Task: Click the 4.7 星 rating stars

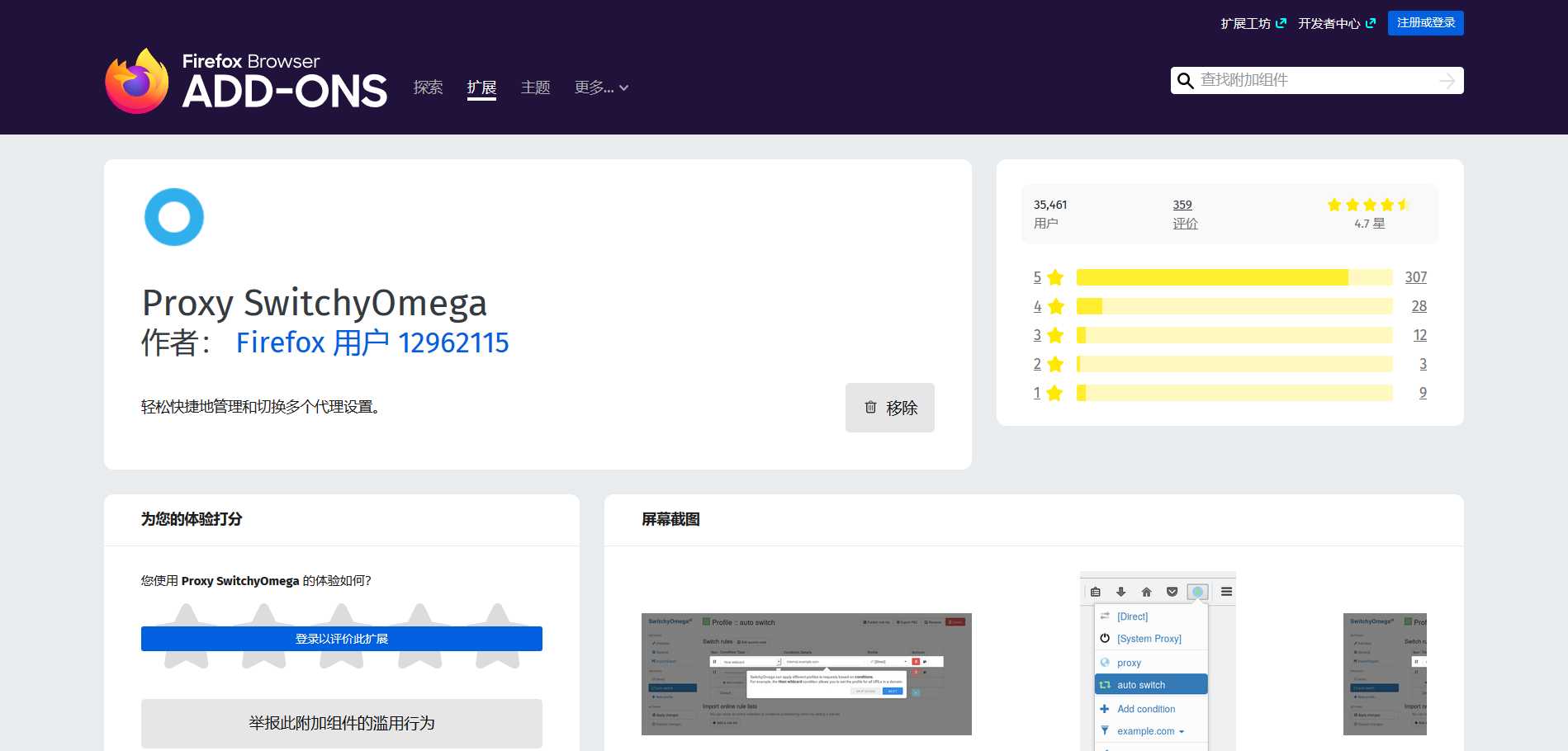Action: (x=1369, y=205)
